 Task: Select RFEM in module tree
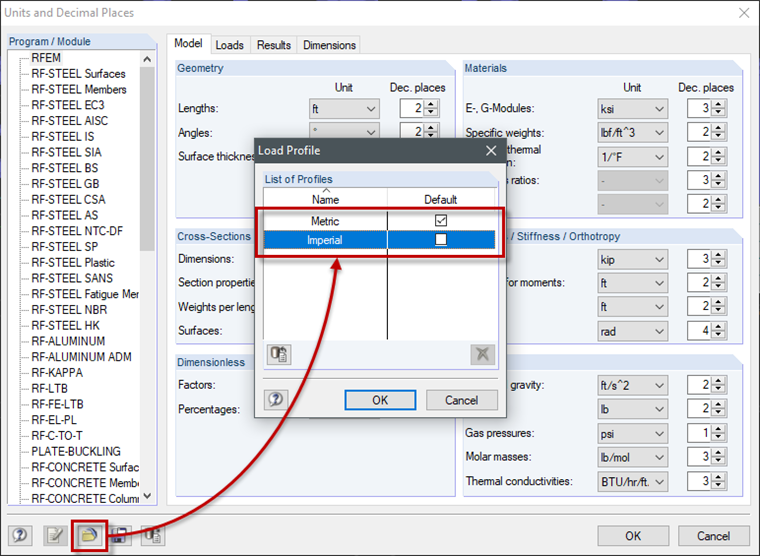tap(46, 58)
